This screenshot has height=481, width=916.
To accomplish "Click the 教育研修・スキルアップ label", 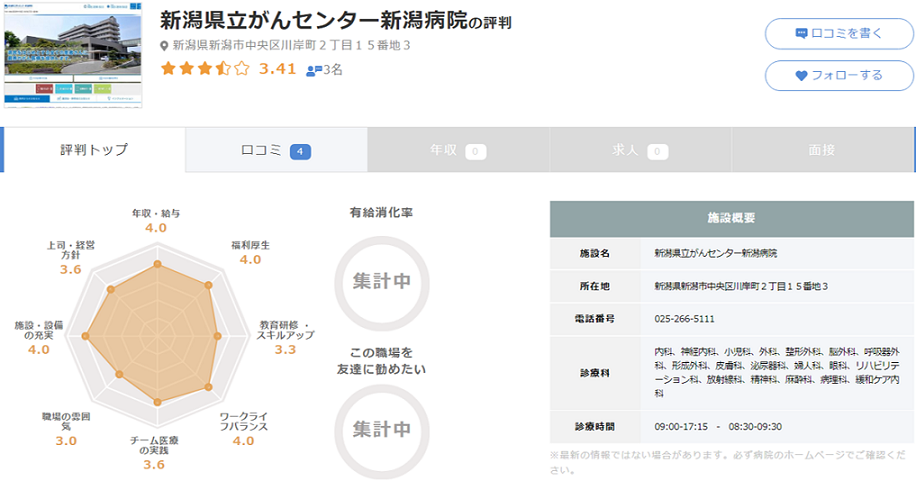I will (285, 330).
